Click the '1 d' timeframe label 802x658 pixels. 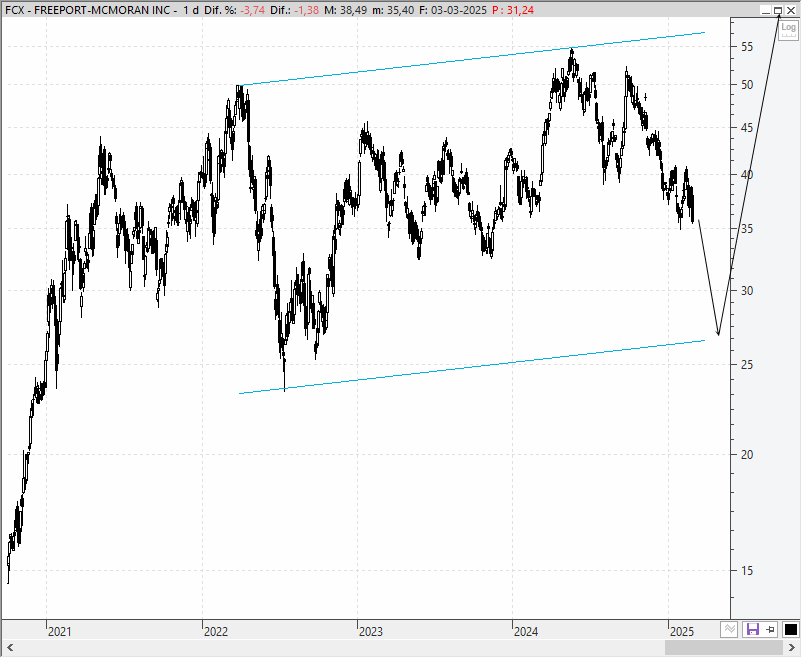click(191, 10)
